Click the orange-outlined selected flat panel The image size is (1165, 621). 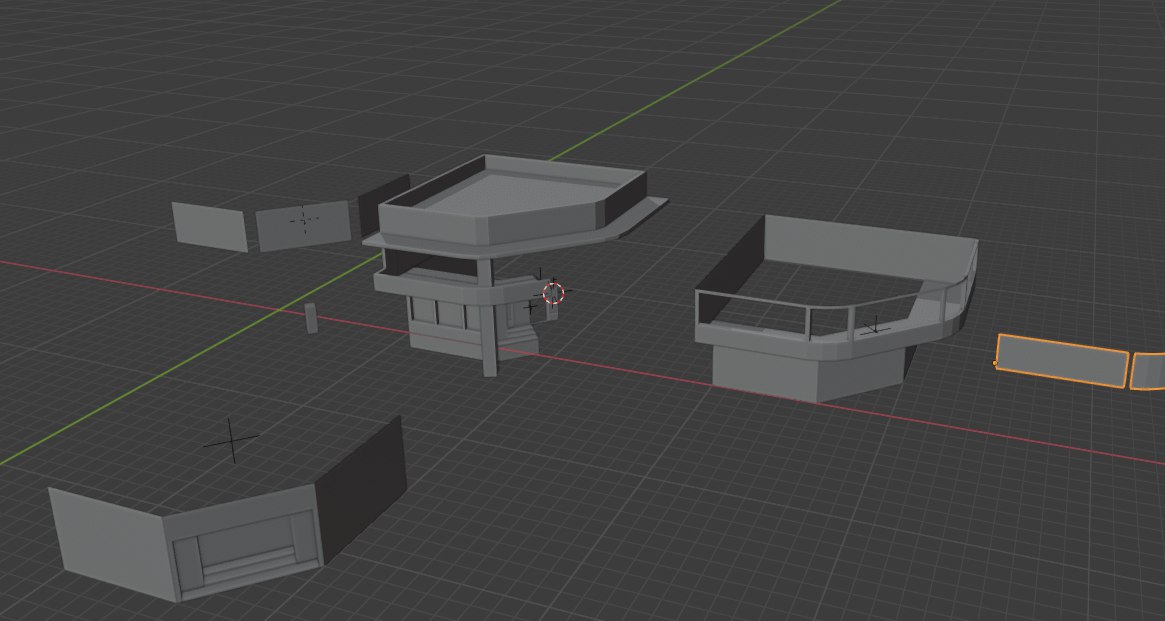pyautogui.click(x=1062, y=361)
